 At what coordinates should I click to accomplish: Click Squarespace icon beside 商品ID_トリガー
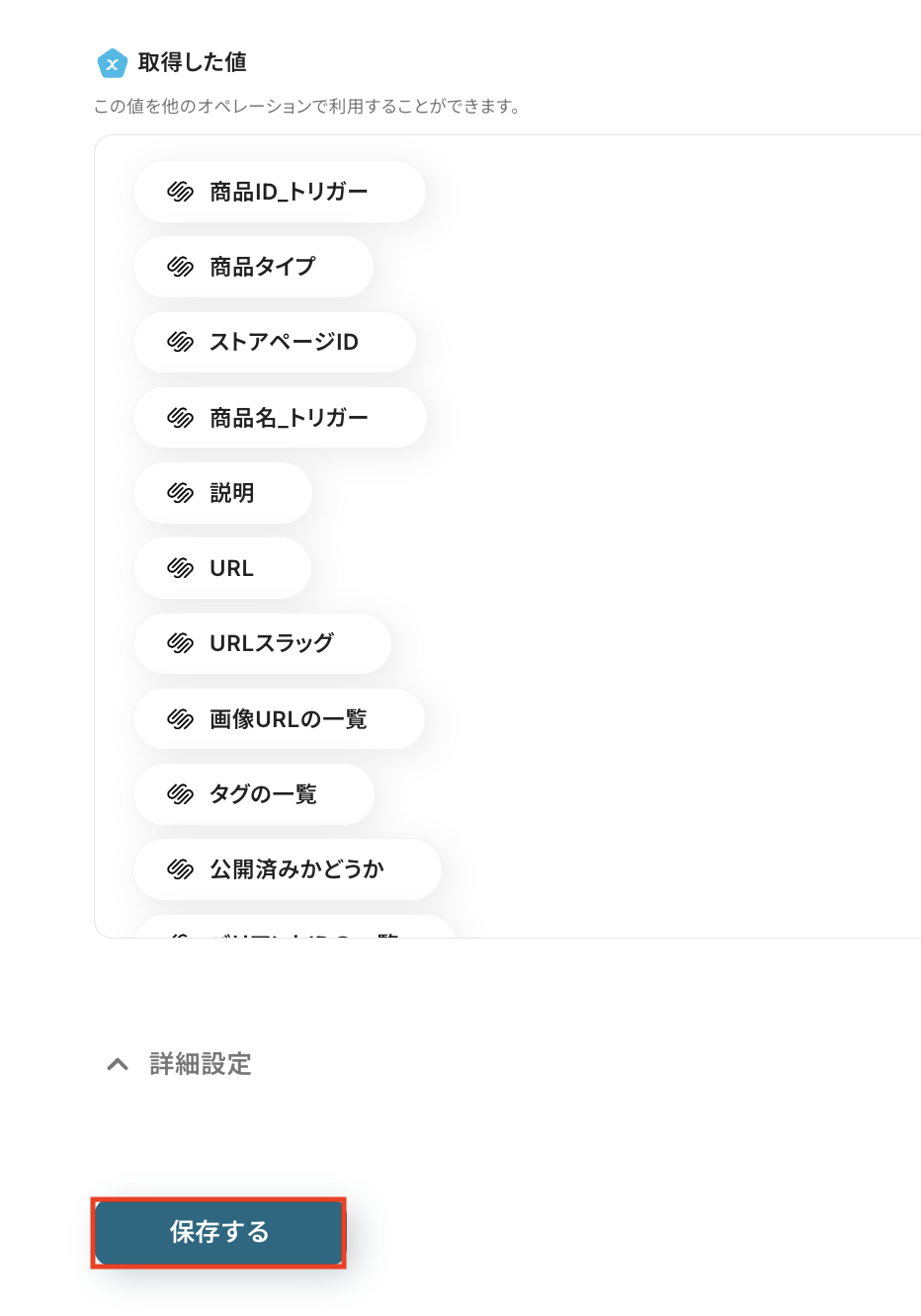click(x=180, y=192)
